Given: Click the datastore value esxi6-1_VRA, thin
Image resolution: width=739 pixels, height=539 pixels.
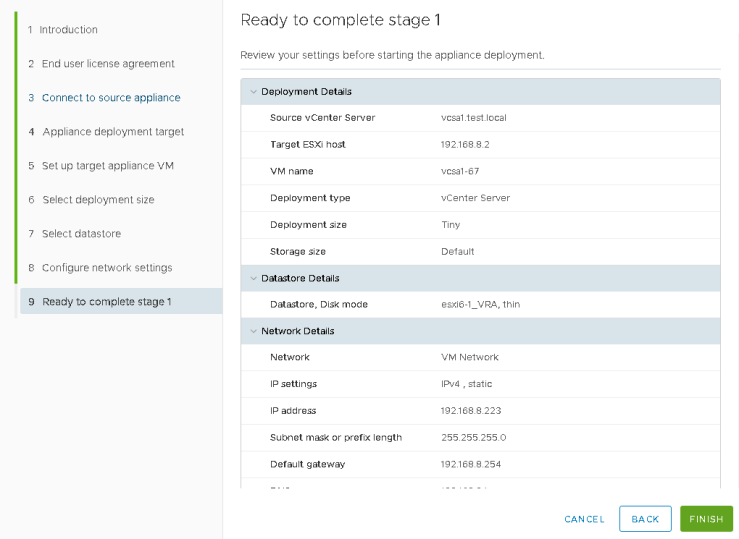Looking at the screenshot, I should (x=480, y=305).
